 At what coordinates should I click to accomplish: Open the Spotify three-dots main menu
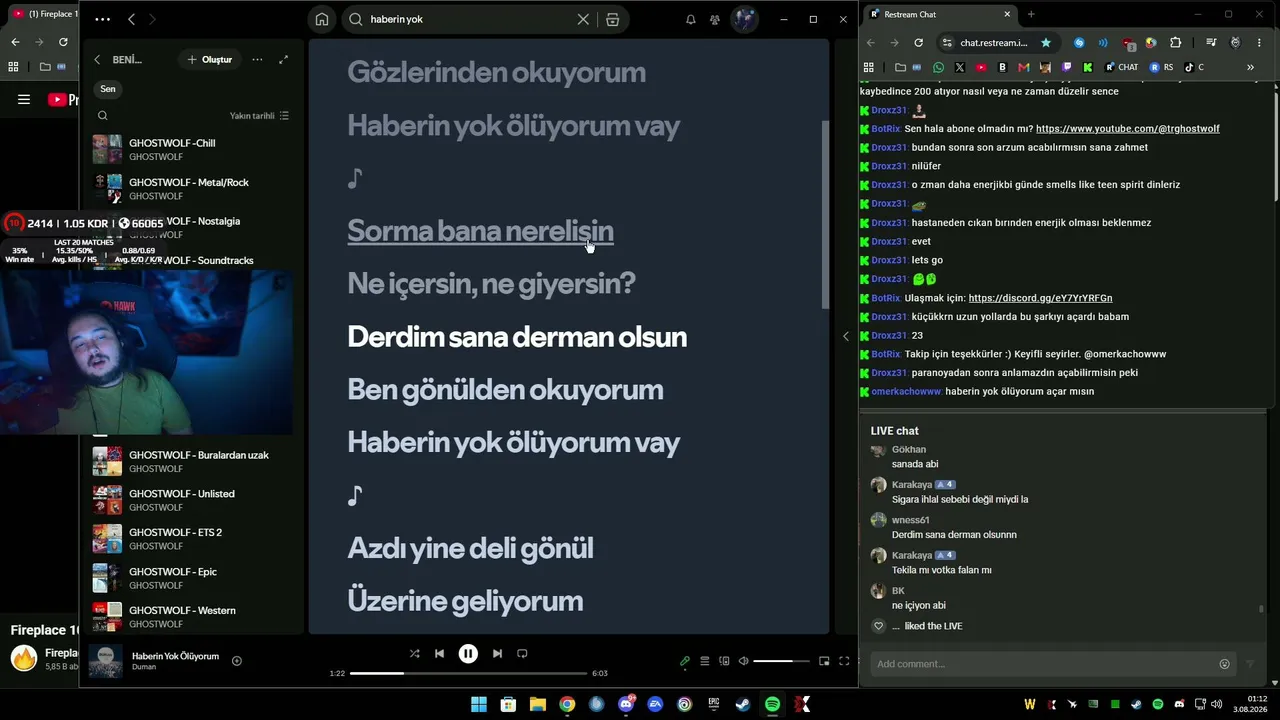[x=103, y=19]
